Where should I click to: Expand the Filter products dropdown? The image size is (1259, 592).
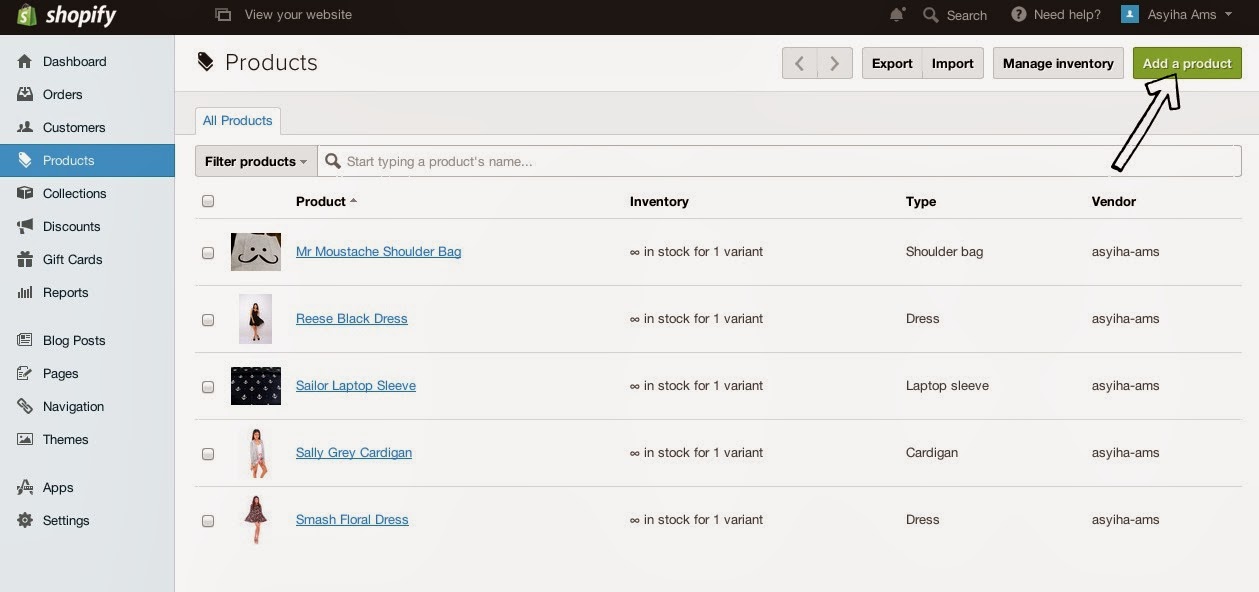click(256, 161)
